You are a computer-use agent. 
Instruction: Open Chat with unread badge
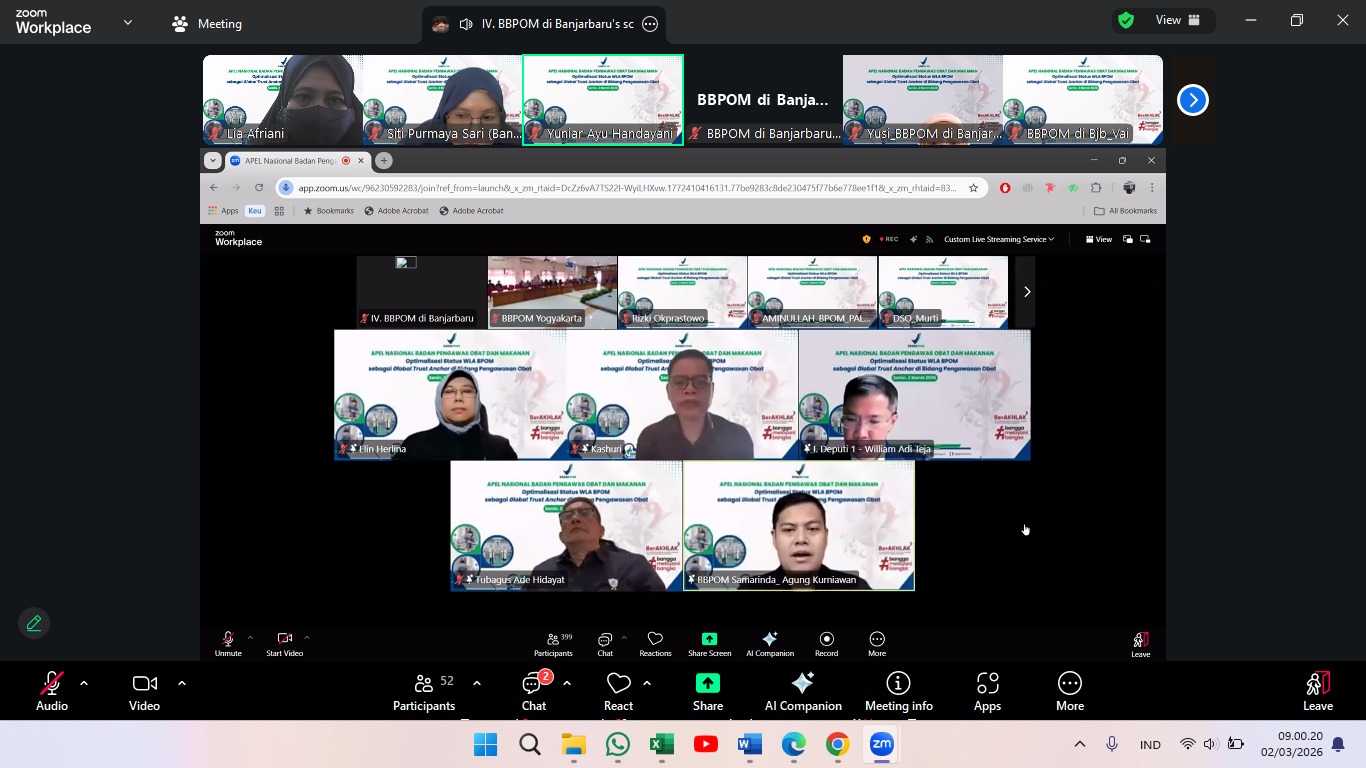pyautogui.click(x=534, y=692)
